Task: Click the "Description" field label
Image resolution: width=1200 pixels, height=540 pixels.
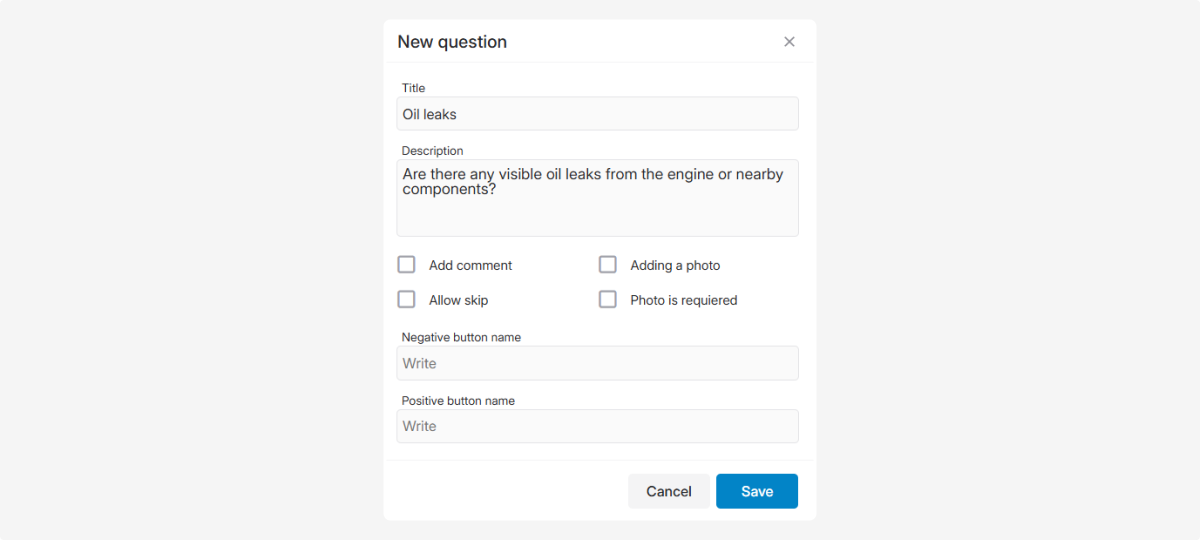Action: pyautogui.click(x=432, y=151)
